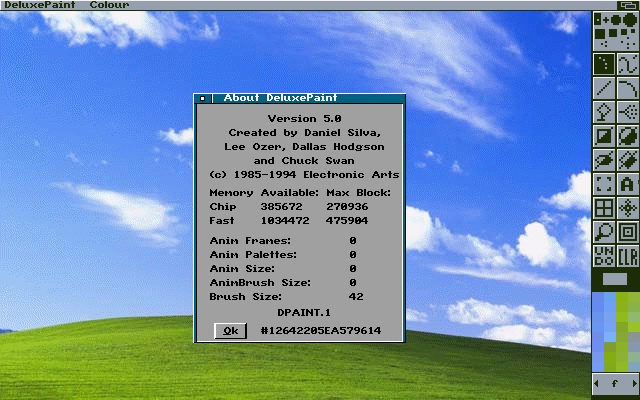Open the DeluxePaint menu
Screen dimensions: 640x400
(x=39, y=5)
